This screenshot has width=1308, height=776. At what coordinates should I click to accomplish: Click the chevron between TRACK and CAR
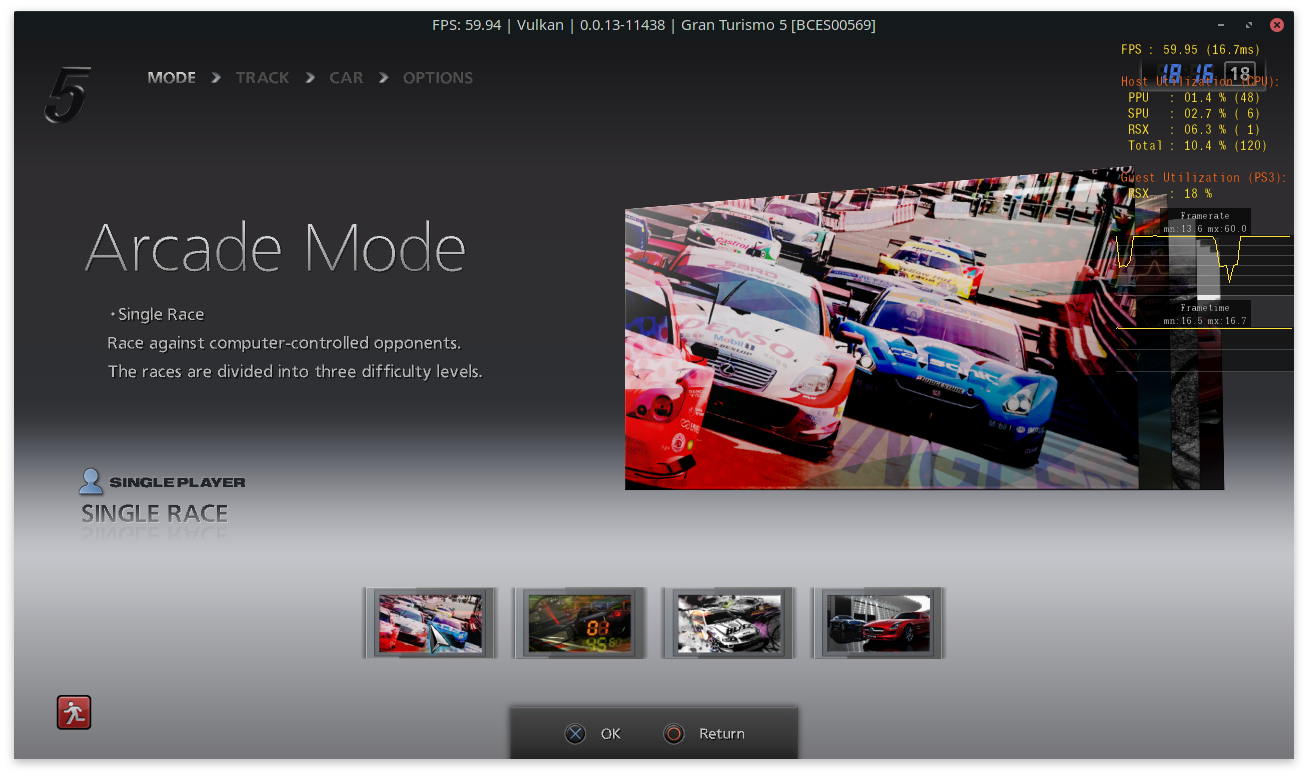click(310, 78)
